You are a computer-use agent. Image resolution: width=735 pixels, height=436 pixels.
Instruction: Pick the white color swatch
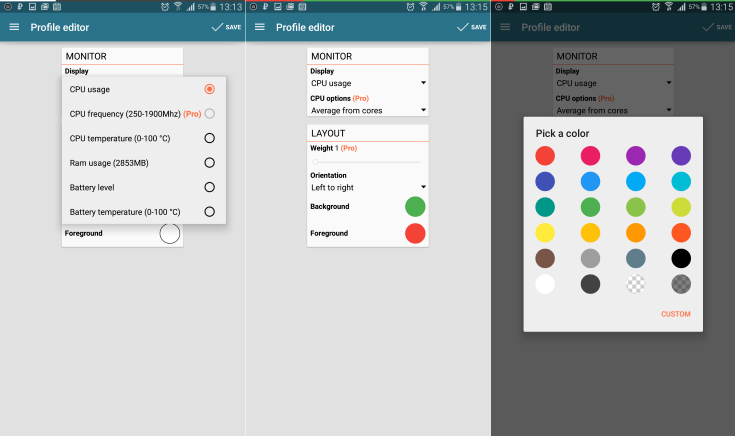coord(545,284)
